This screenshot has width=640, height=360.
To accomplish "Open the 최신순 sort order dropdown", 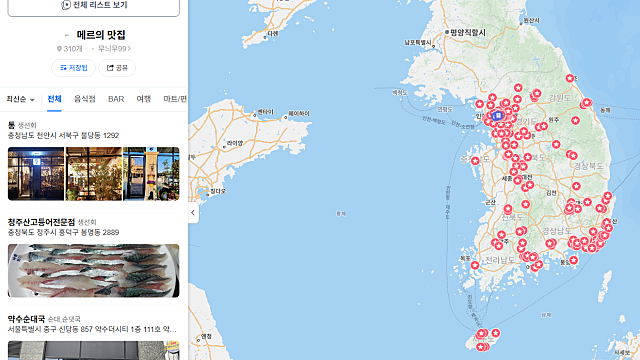I will click(x=20, y=99).
